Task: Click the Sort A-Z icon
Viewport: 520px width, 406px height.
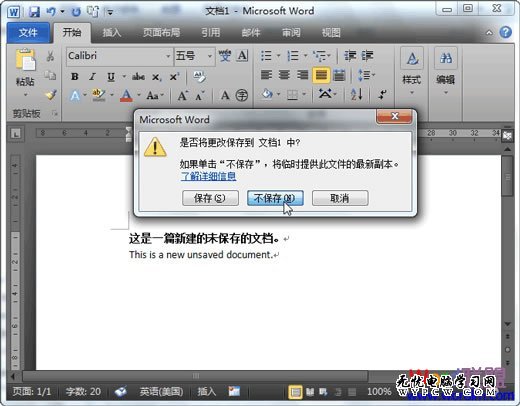Action: (356, 95)
